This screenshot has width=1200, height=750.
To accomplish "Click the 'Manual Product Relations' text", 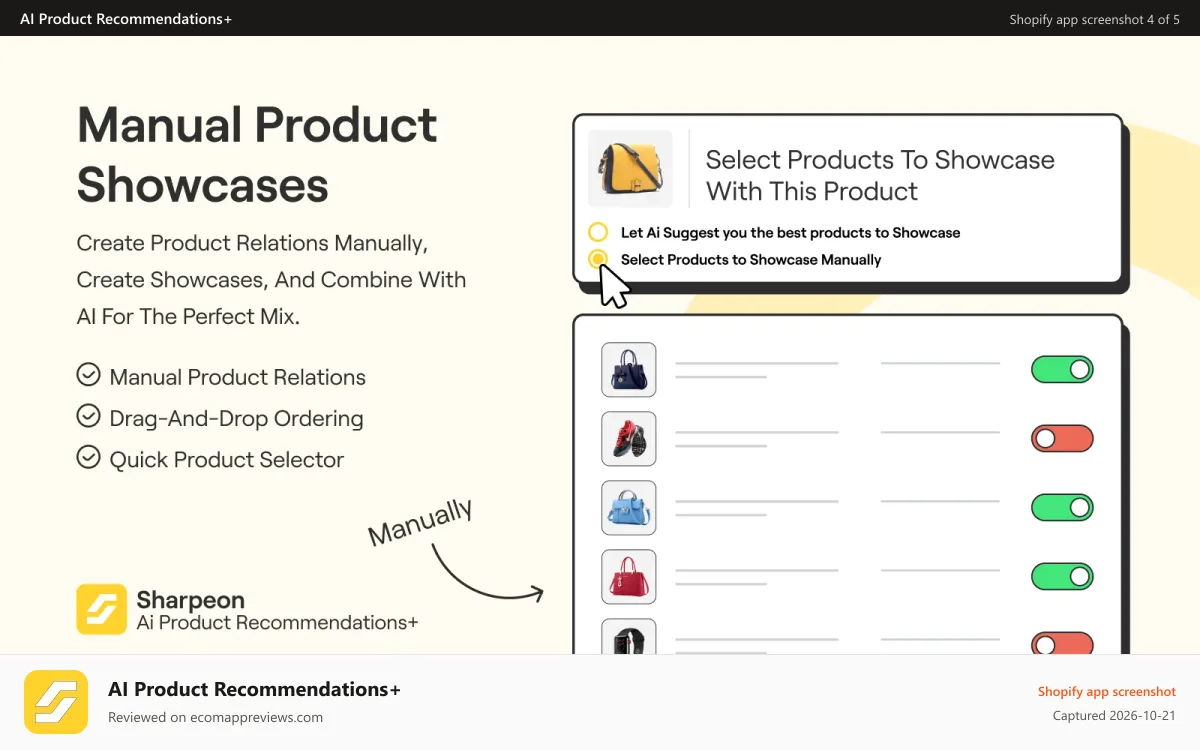I will click(x=238, y=377).
